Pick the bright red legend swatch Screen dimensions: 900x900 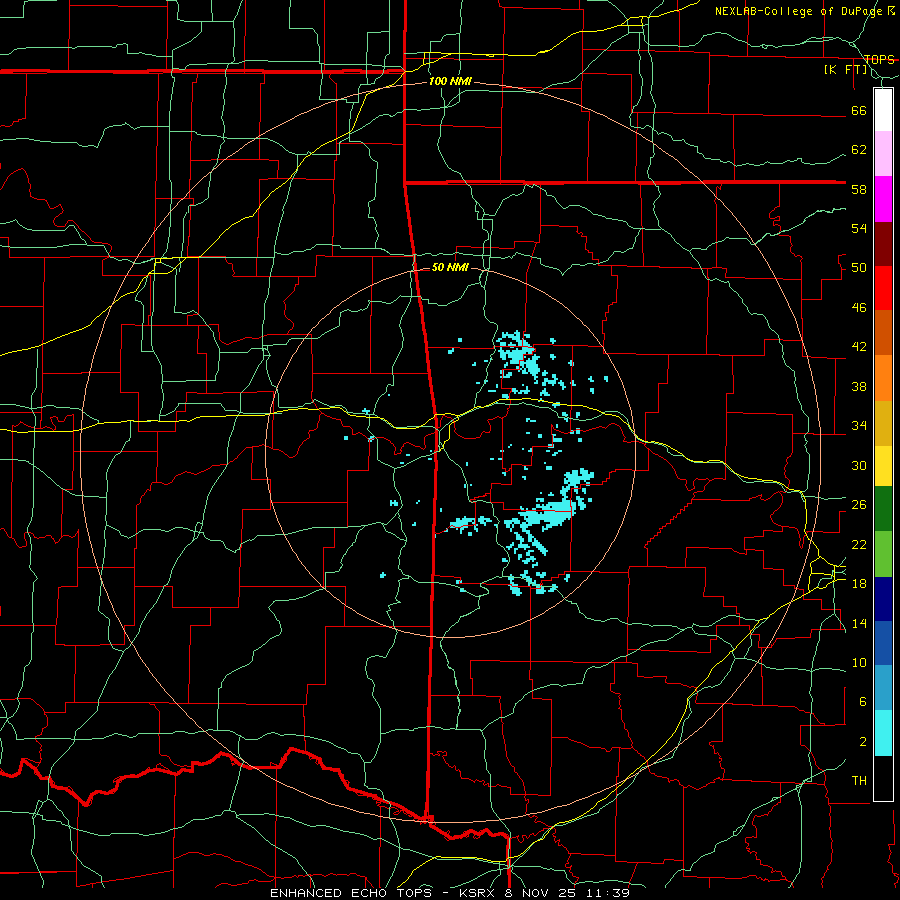[883, 288]
